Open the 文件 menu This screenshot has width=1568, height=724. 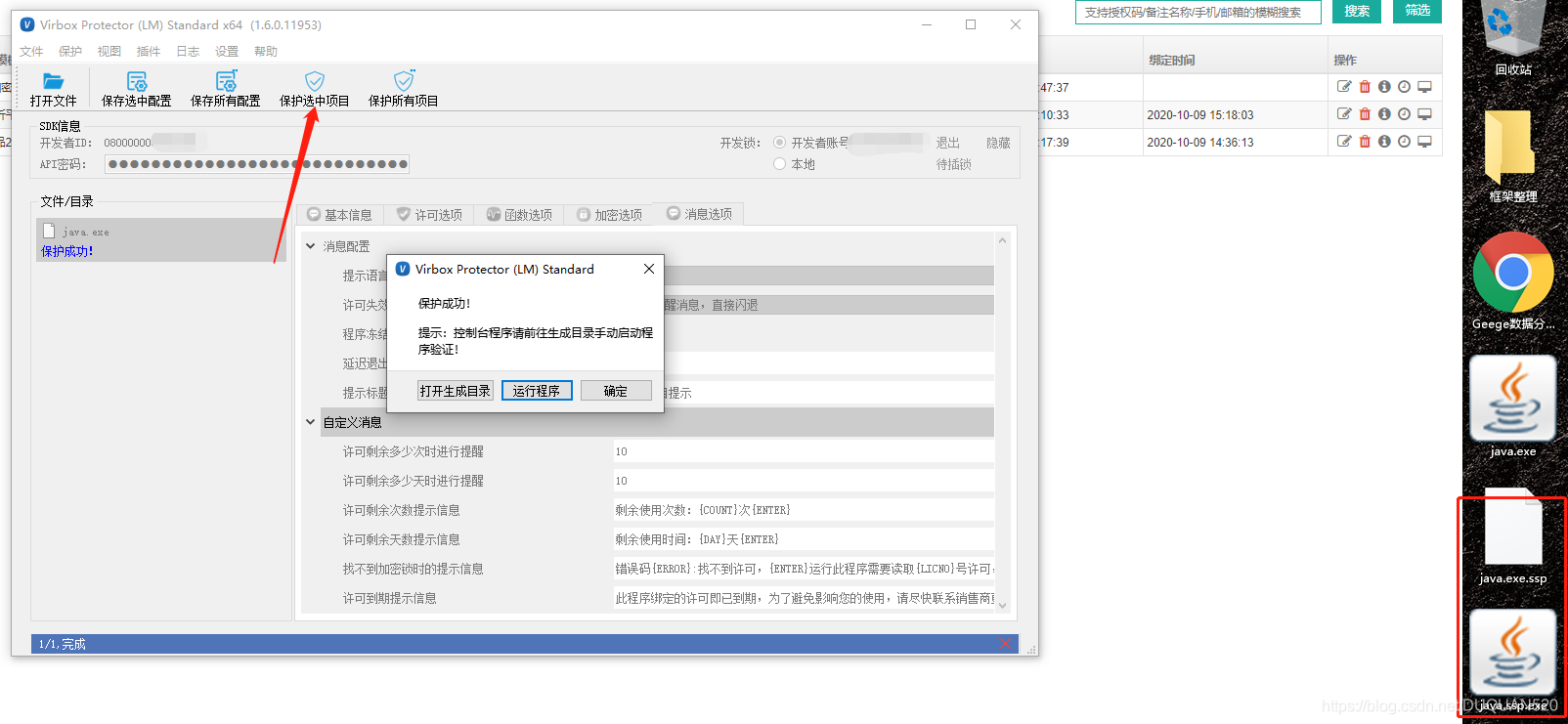click(x=31, y=52)
